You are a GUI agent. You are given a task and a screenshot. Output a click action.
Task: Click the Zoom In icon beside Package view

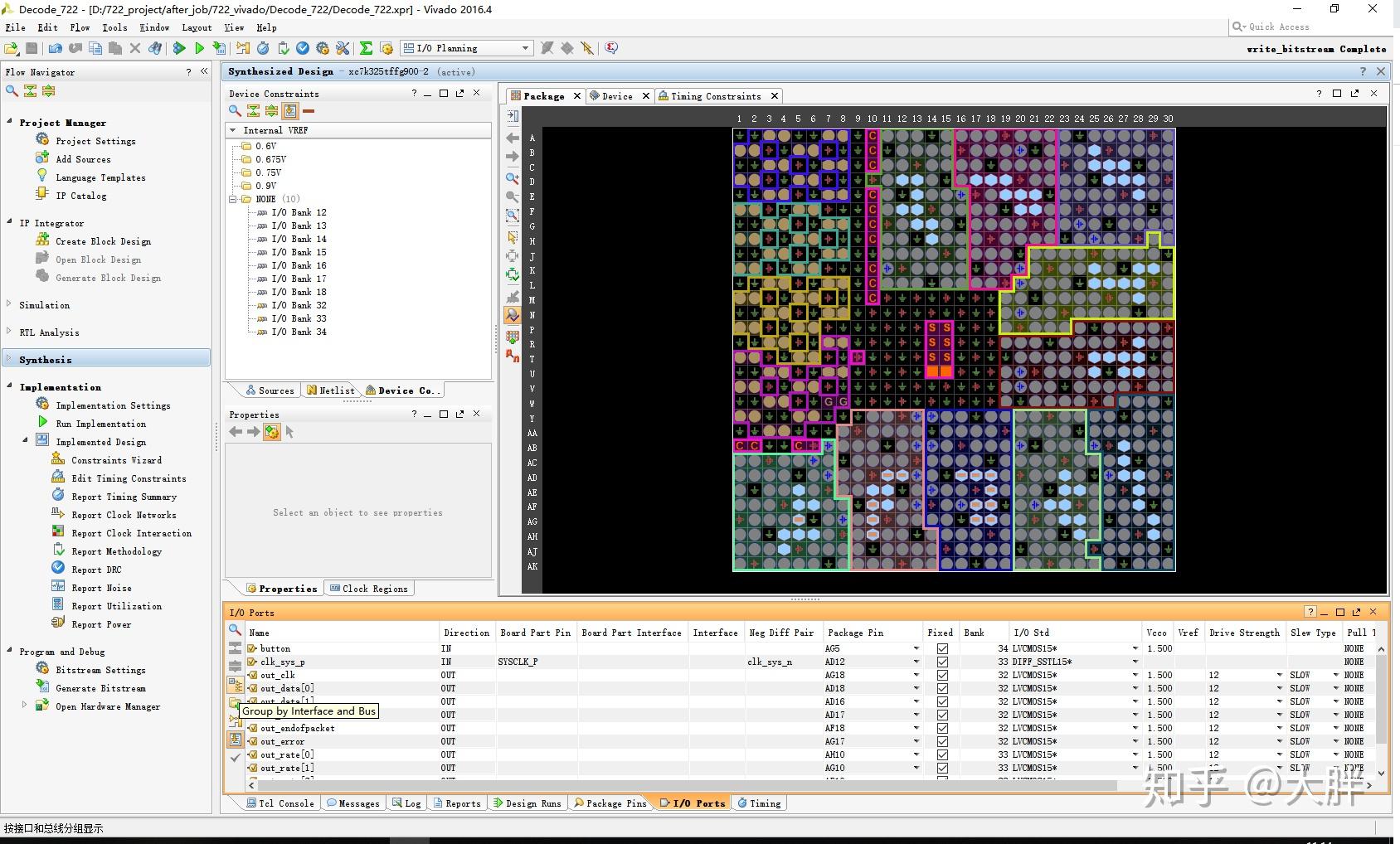point(513,178)
